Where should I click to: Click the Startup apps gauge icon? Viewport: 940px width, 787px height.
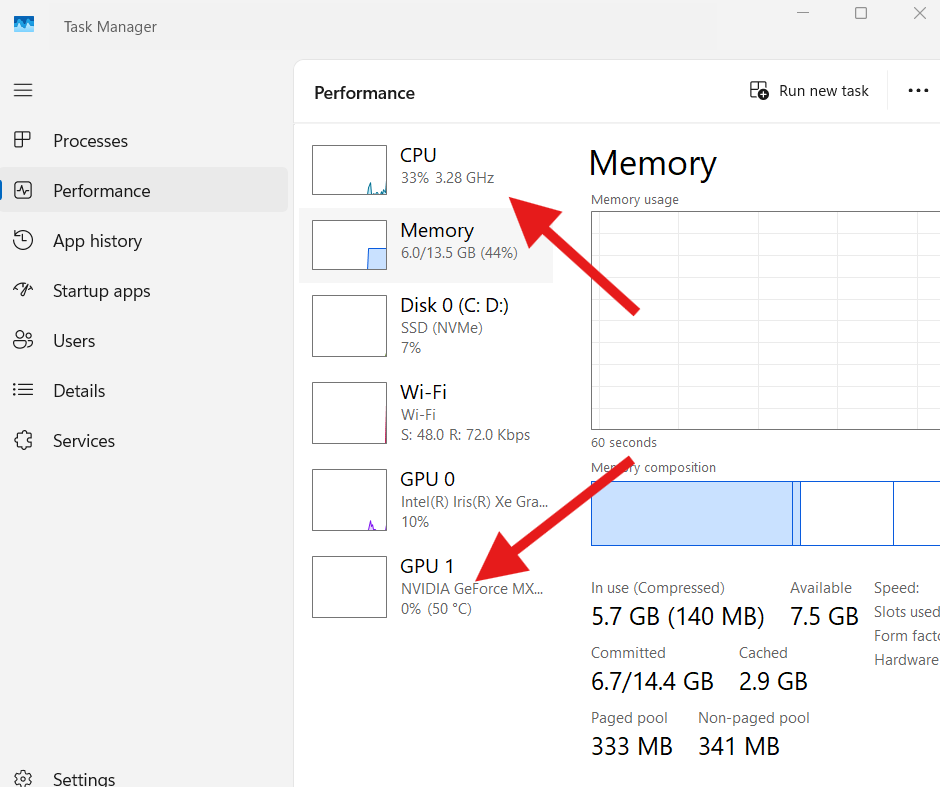click(x=23, y=291)
